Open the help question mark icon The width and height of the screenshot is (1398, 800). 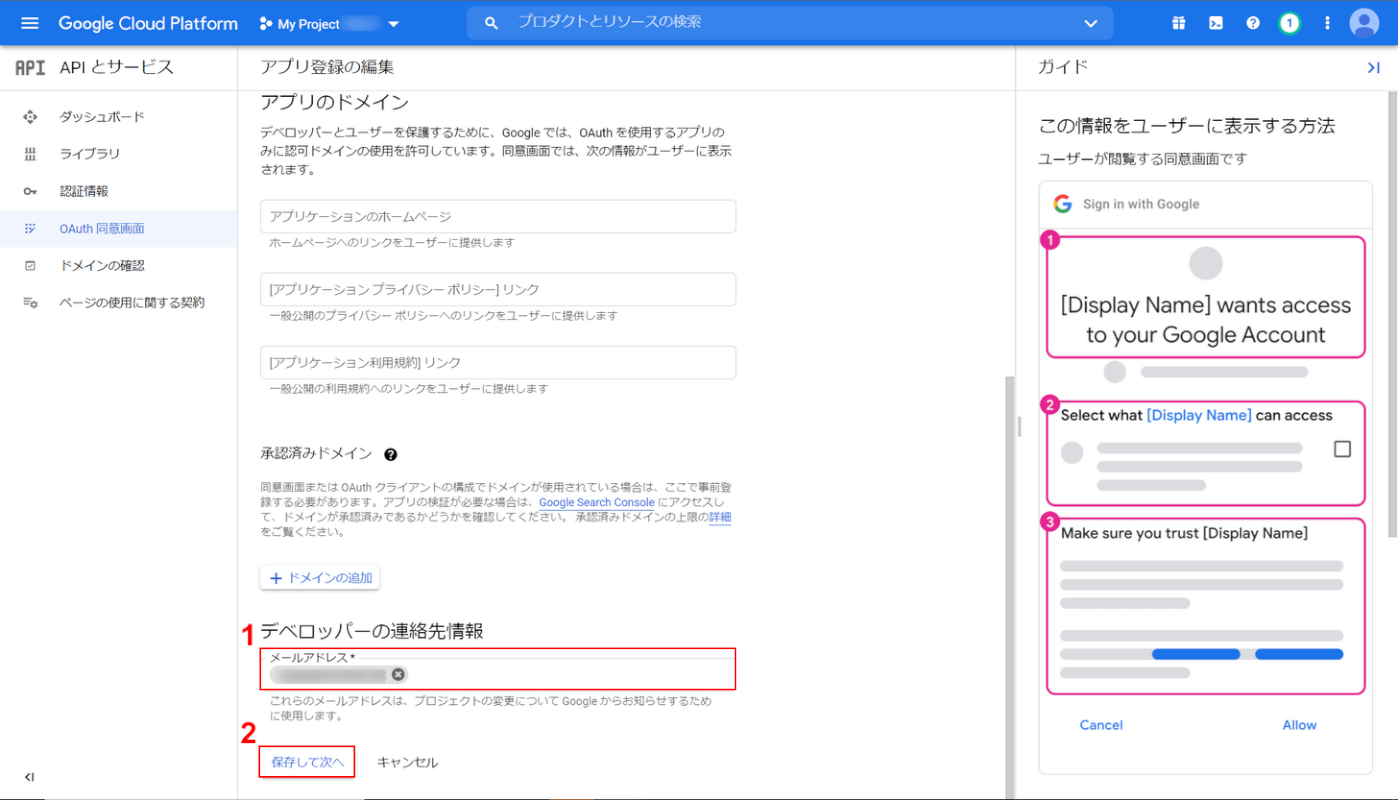coord(1253,23)
